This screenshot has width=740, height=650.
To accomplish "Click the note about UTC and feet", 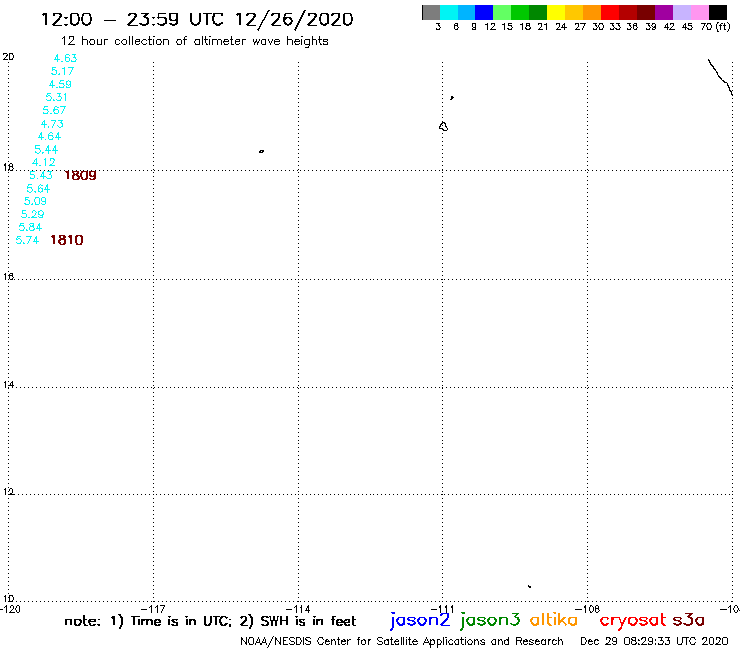I will (210, 621).
